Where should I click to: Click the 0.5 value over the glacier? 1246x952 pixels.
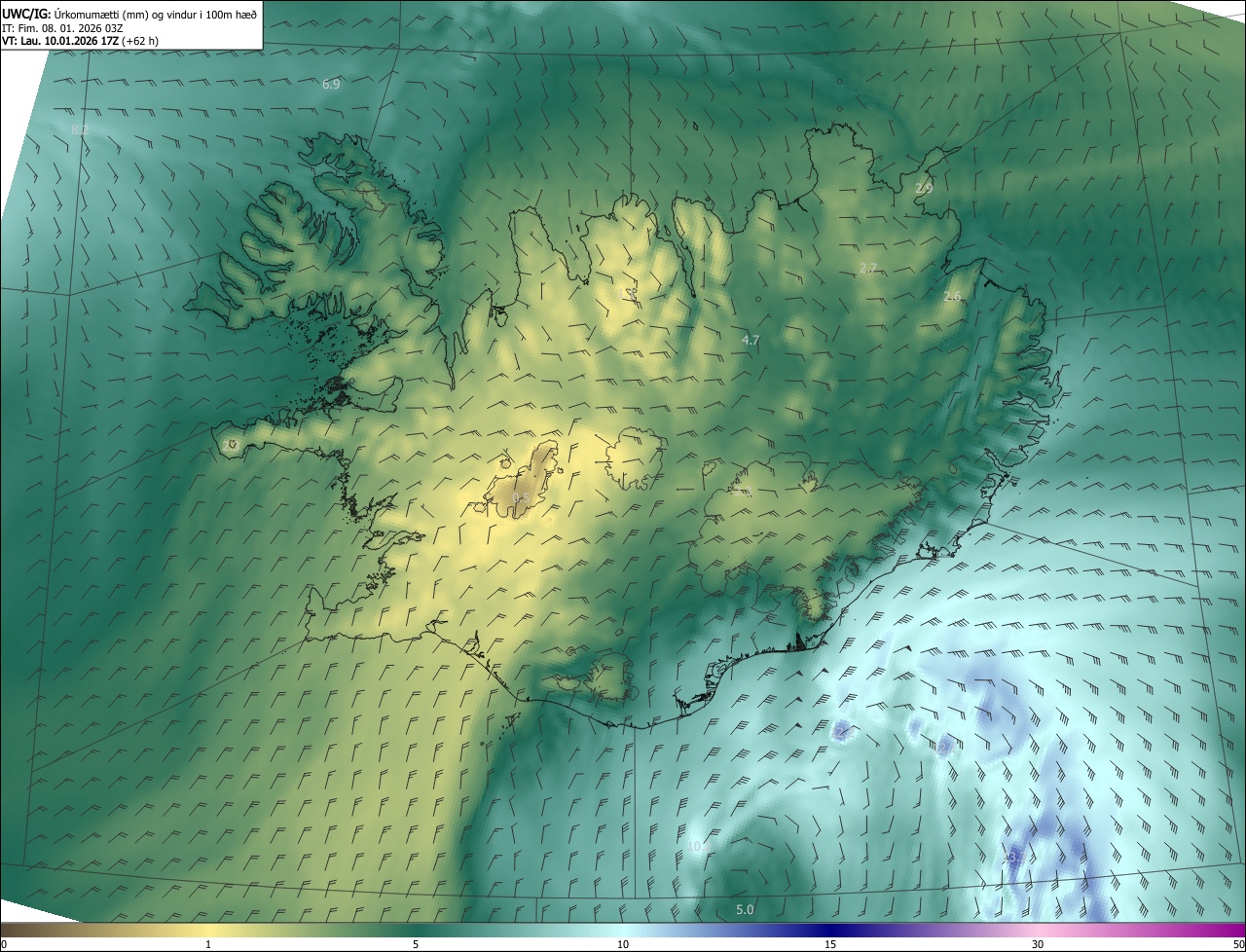click(x=521, y=498)
